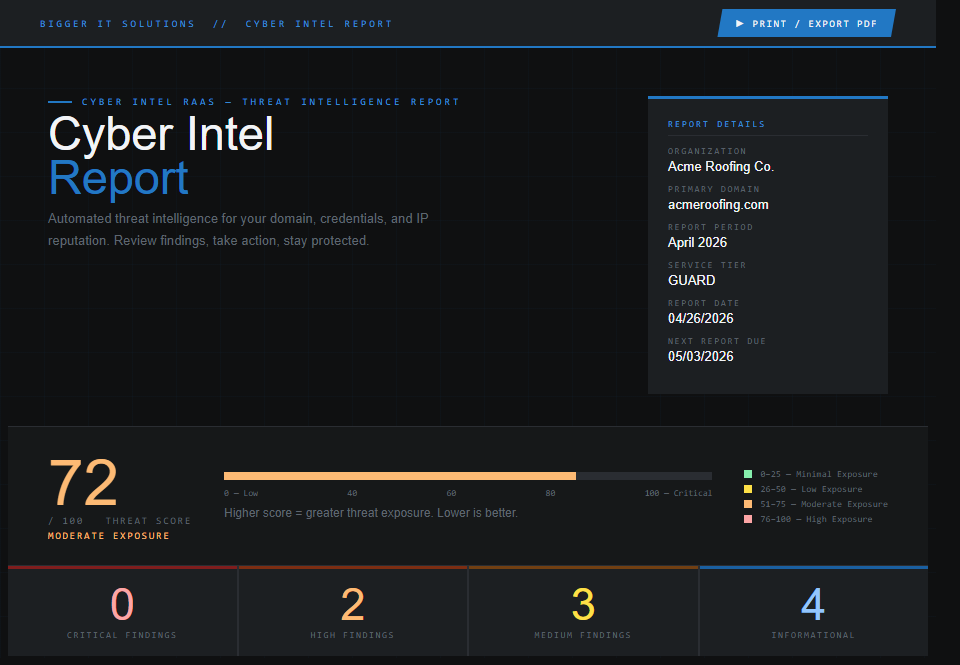960x665 pixels.
Task: Select the organization Acme Roofing Co.
Action: coord(721,167)
